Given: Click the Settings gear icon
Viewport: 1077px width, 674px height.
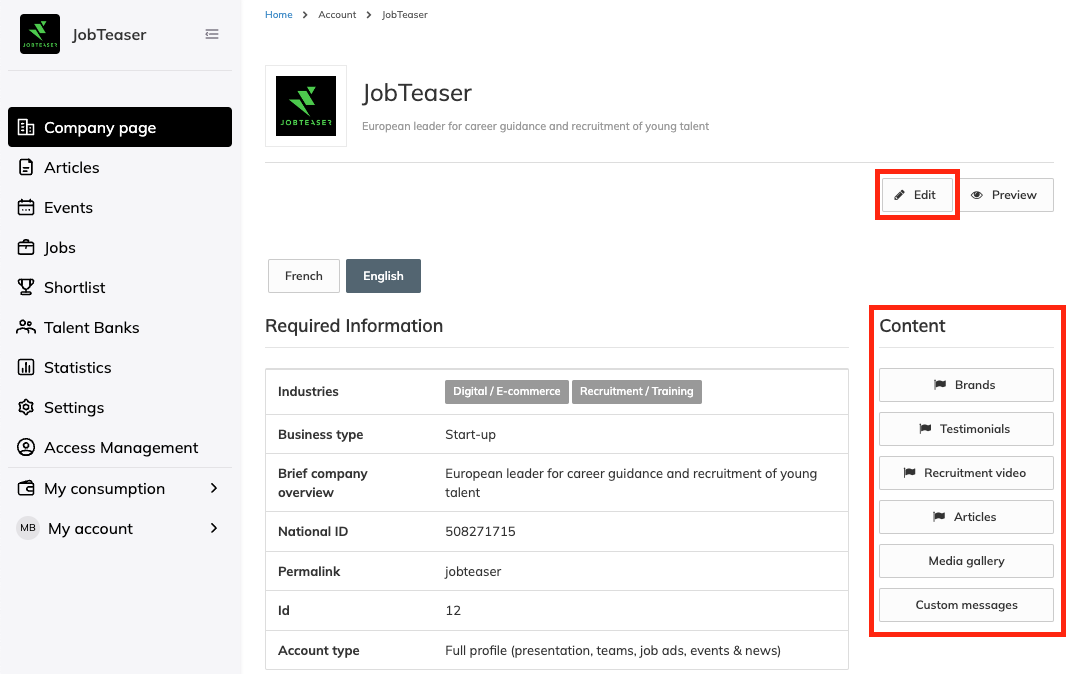Looking at the screenshot, I should pos(26,407).
